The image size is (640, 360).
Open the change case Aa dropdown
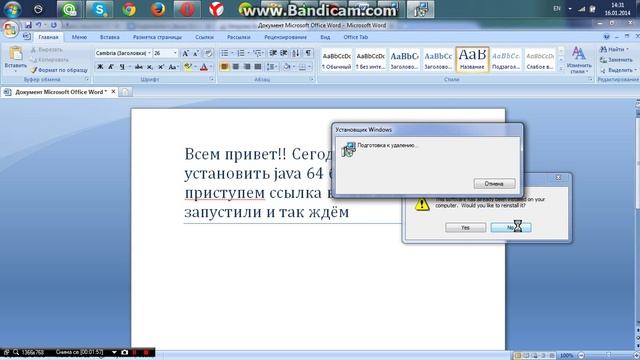click(173, 67)
